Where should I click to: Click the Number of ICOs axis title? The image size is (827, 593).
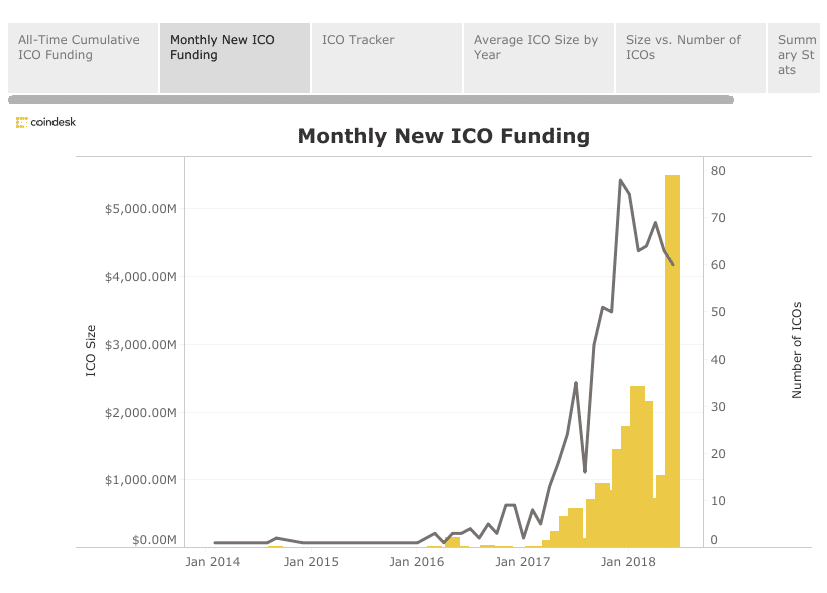coord(797,350)
